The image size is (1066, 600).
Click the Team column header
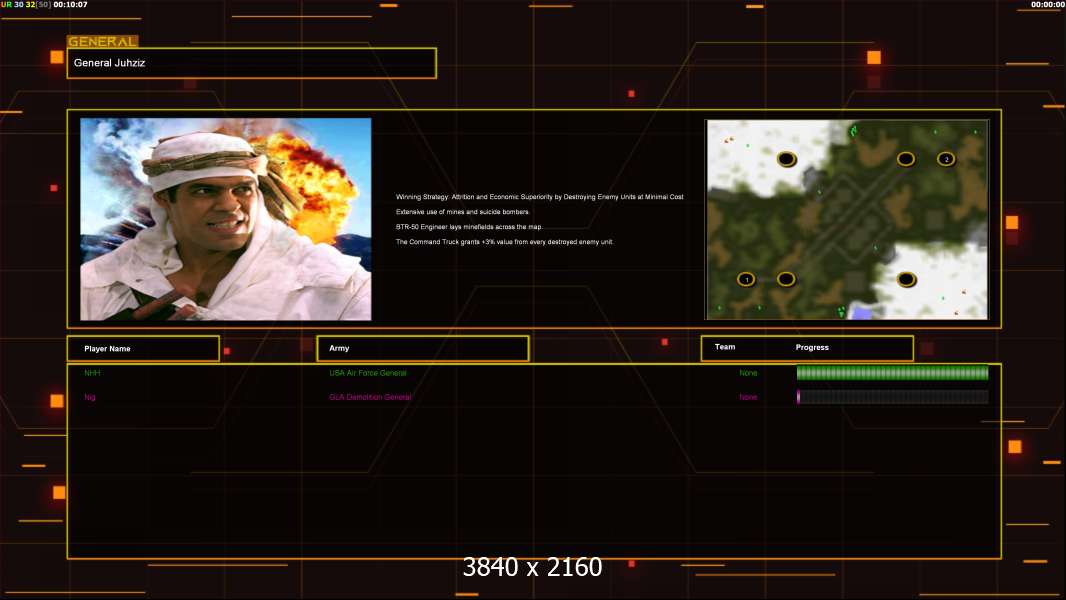725,347
